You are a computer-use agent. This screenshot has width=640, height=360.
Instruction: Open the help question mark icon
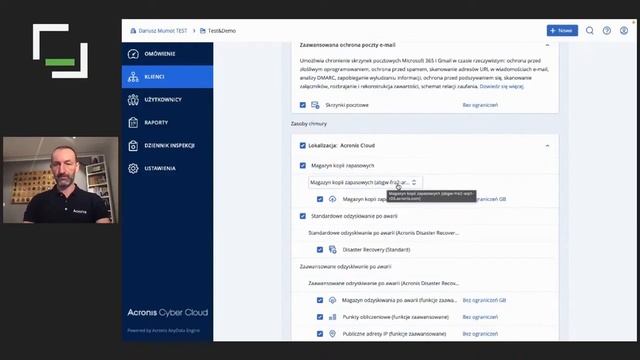(607, 31)
